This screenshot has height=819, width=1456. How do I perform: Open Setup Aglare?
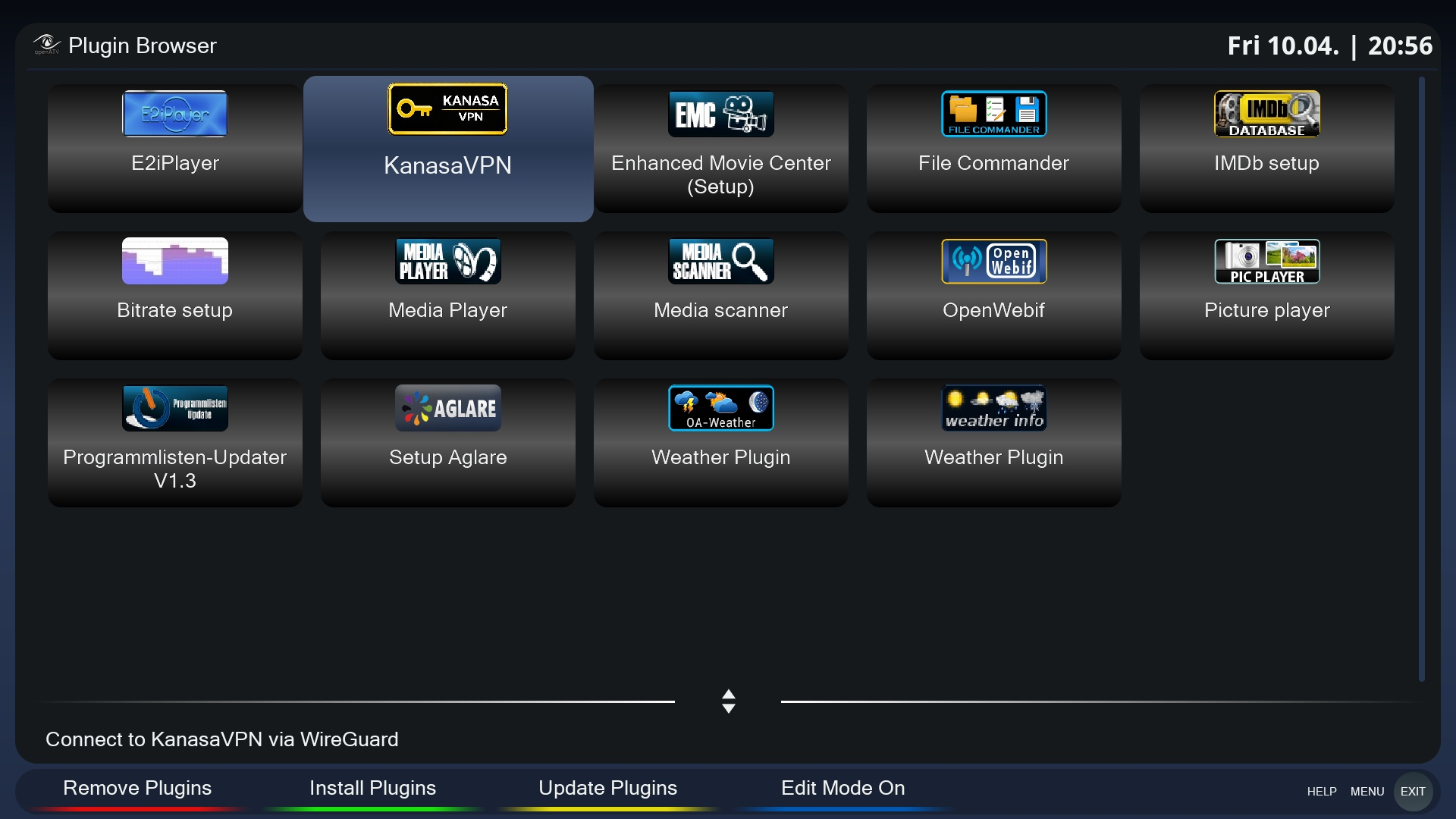click(447, 442)
